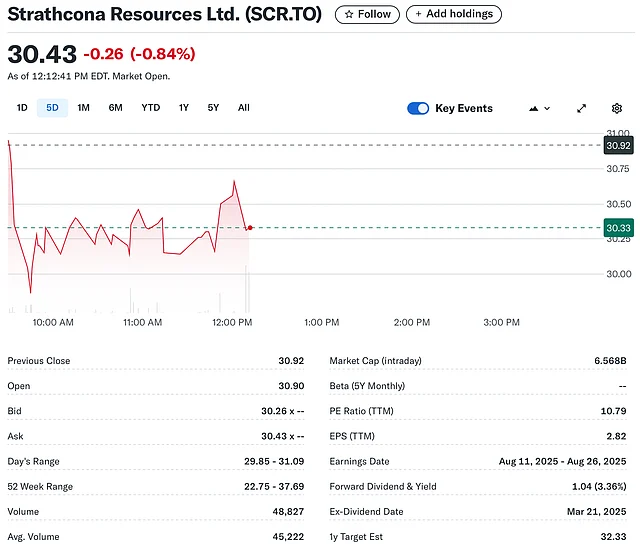Click the Open value 30.90
Screen dimensions: 640x556
pyautogui.click(x=291, y=386)
